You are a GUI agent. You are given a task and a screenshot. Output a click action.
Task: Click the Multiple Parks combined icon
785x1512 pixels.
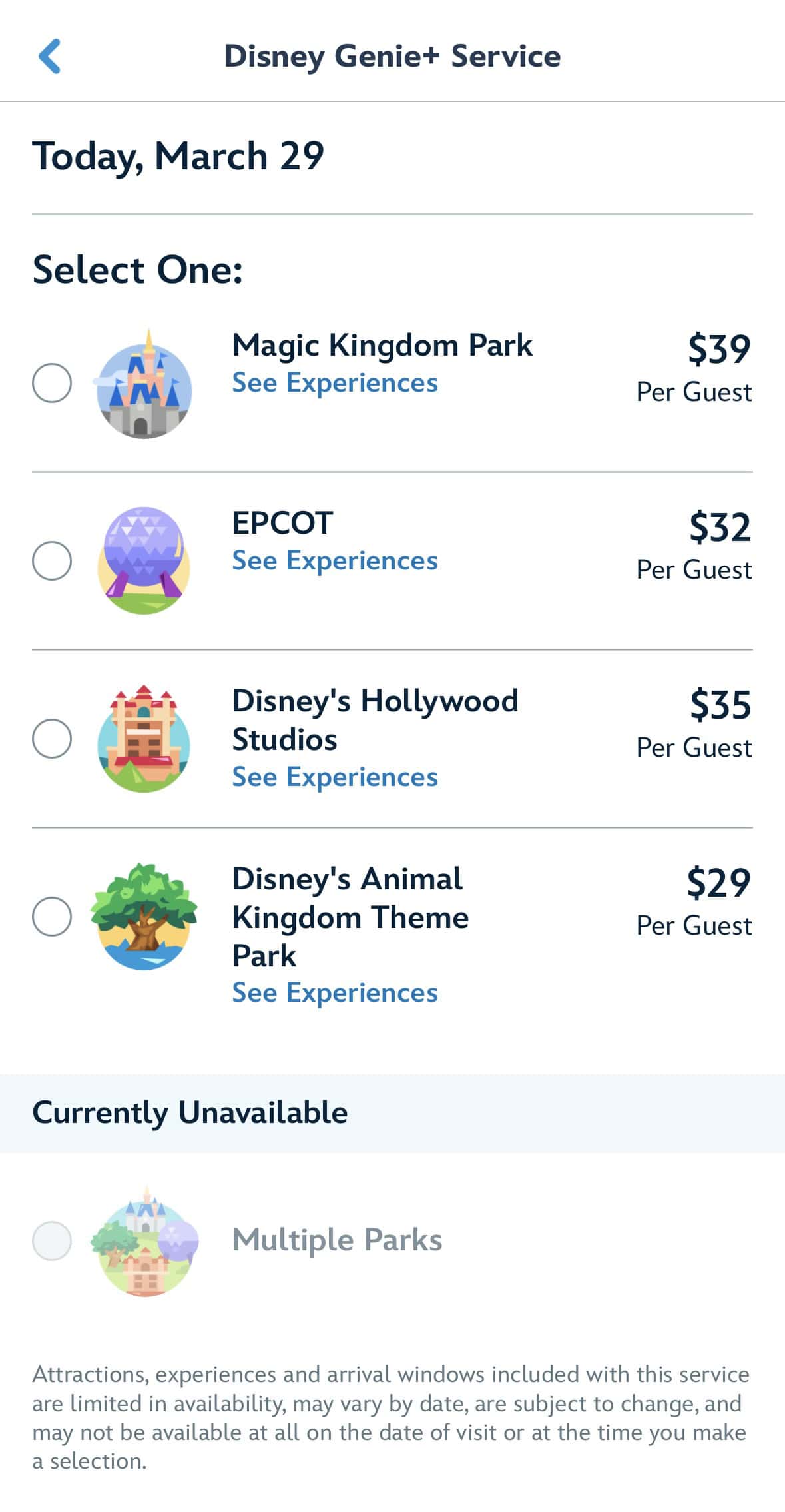click(145, 1240)
